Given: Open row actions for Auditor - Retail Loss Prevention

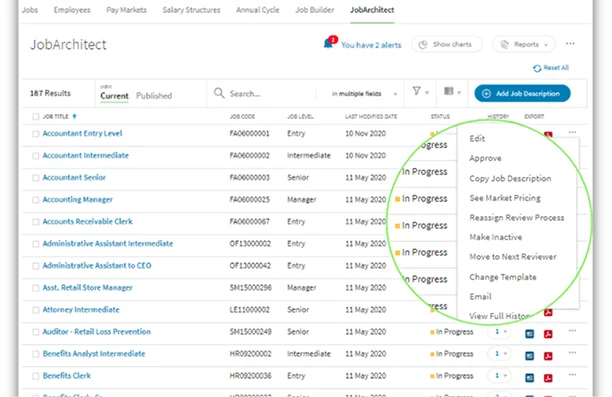Looking at the screenshot, I should pos(572,331).
